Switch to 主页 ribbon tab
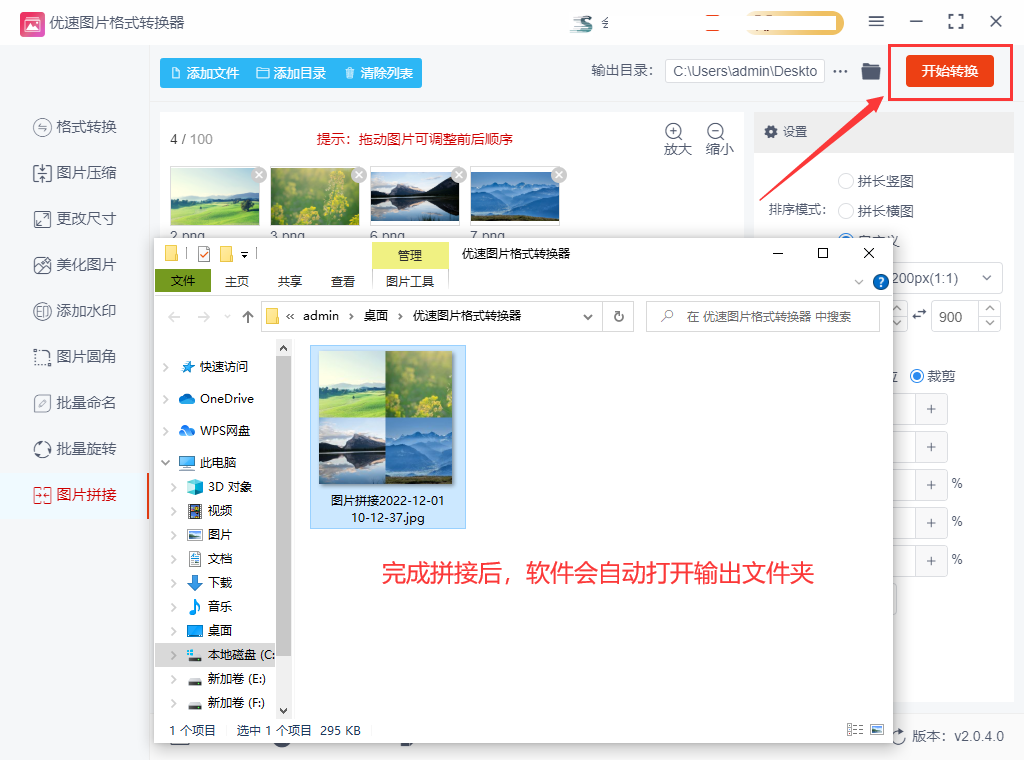Screen dimensions: 1024x760 [236, 281]
